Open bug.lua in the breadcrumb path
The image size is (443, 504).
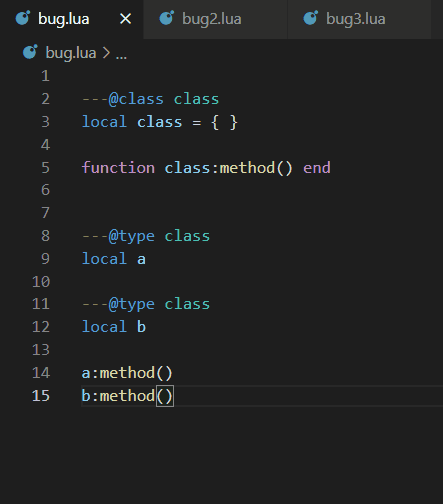(x=71, y=53)
